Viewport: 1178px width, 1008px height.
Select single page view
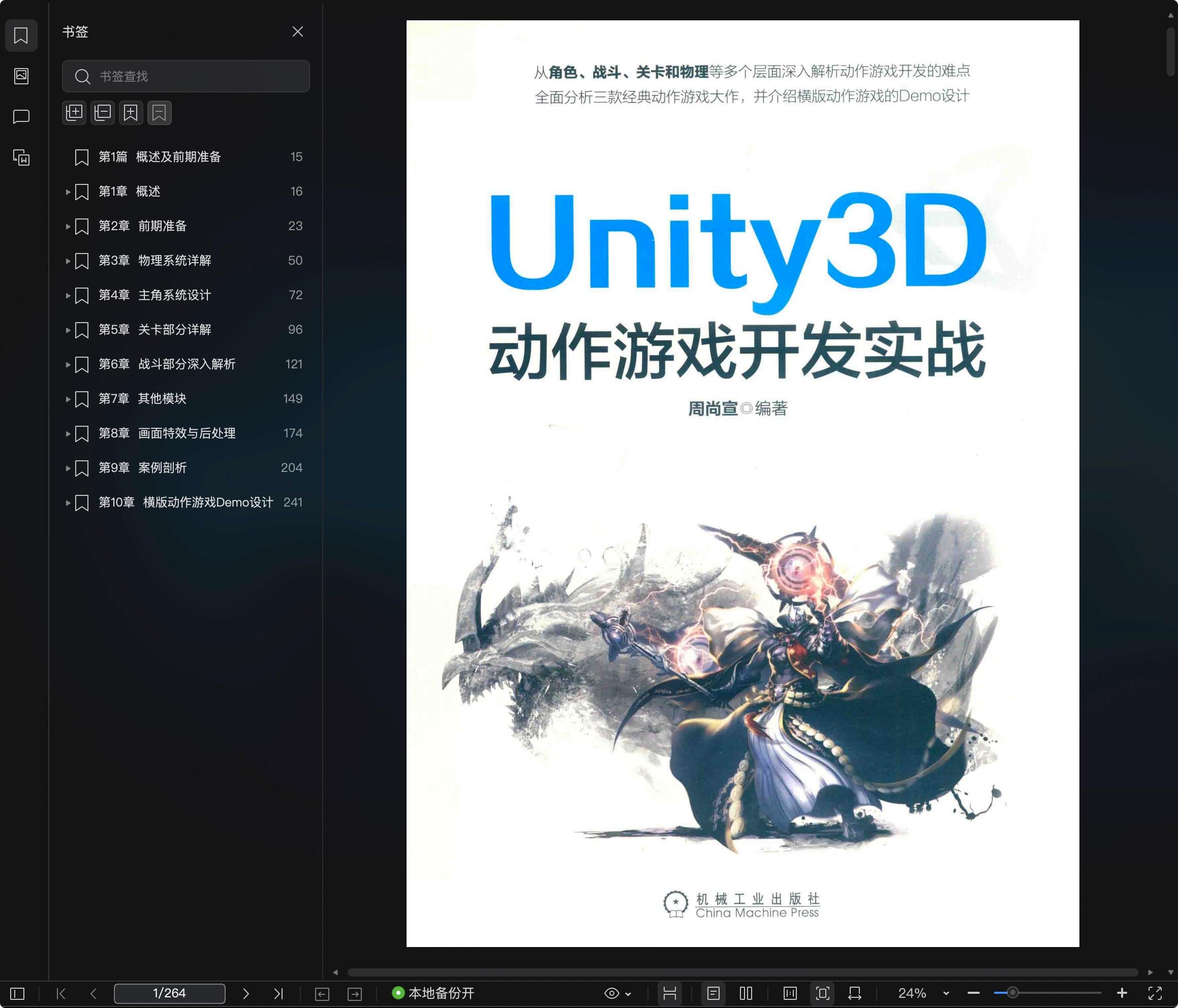click(714, 993)
